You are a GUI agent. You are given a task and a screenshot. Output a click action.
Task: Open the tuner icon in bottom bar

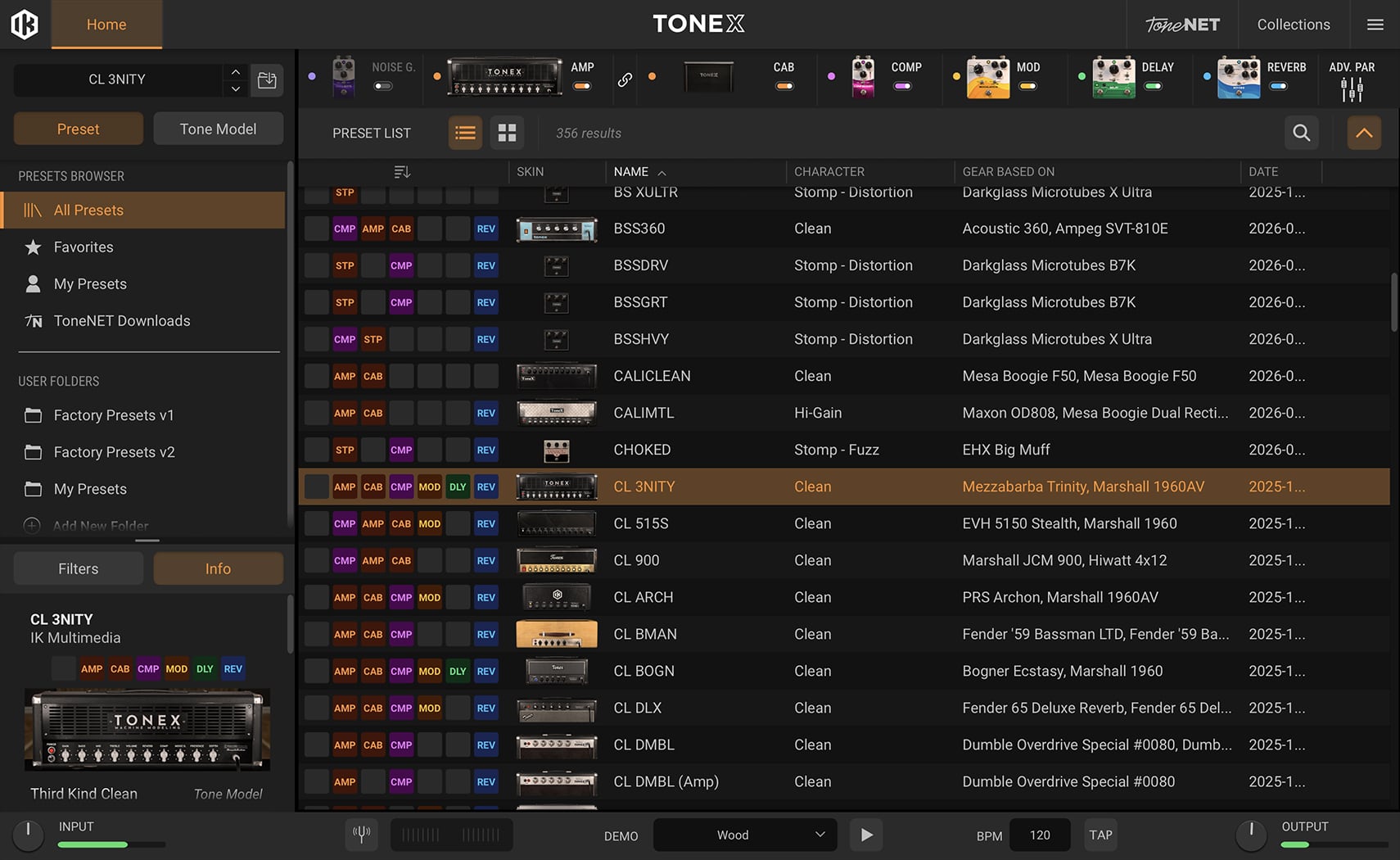[361, 835]
